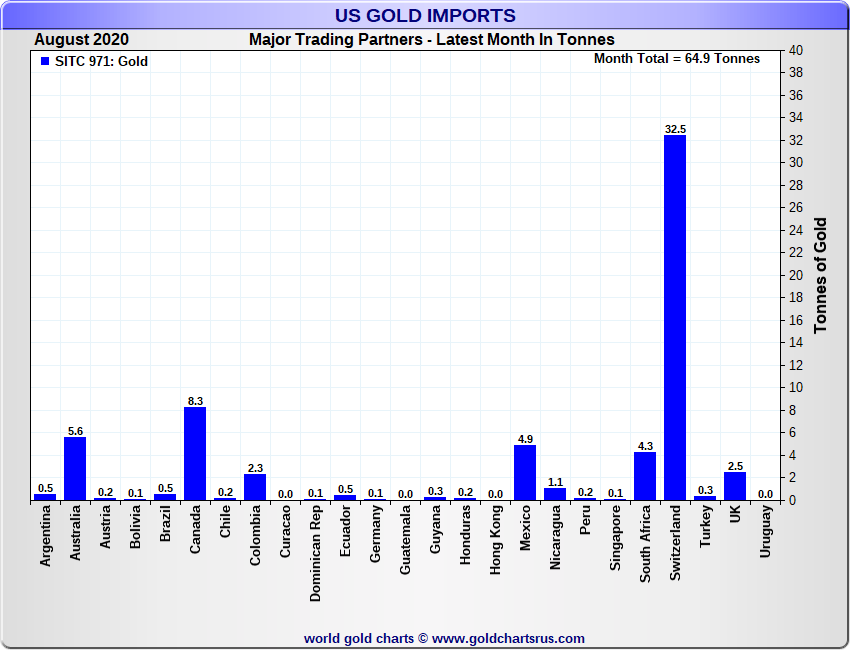Select the Mexico bar at 4.9 tonnes
The height and width of the screenshot is (650, 850).
pos(525,472)
